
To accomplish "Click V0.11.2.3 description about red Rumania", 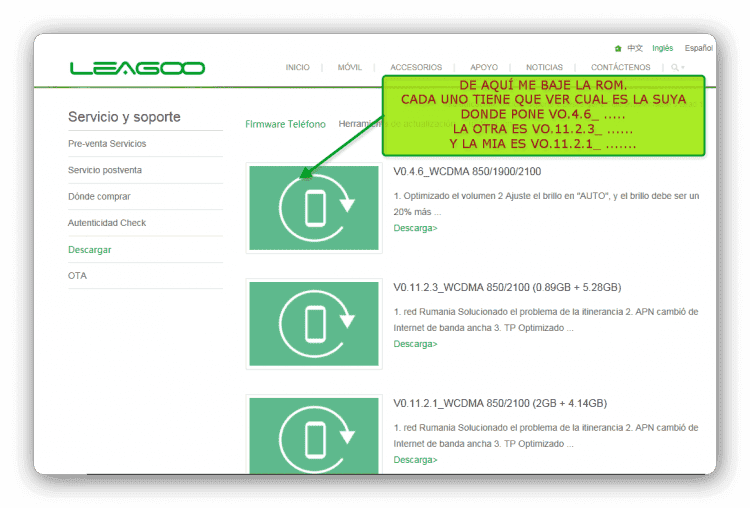I will pyautogui.click(x=546, y=320).
